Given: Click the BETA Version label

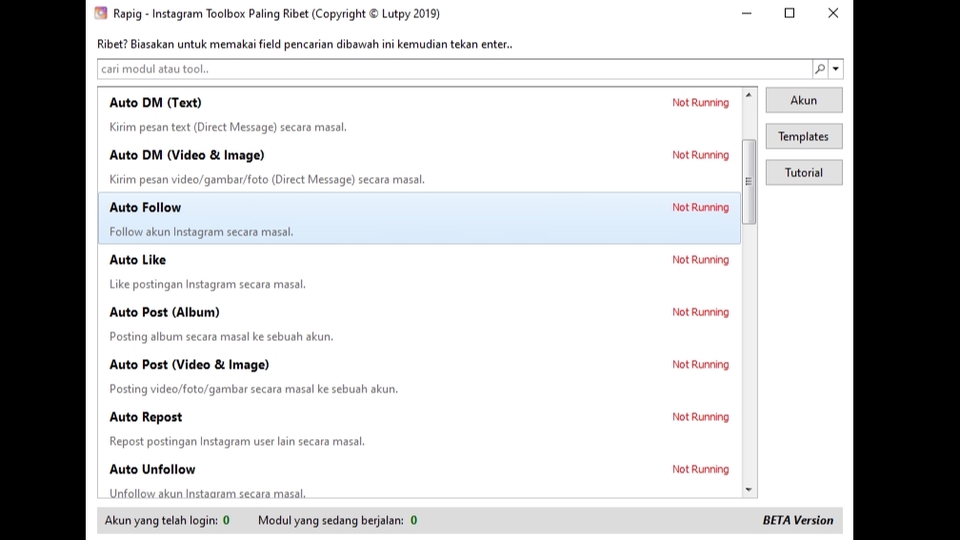Looking at the screenshot, I should pos(798,520).
